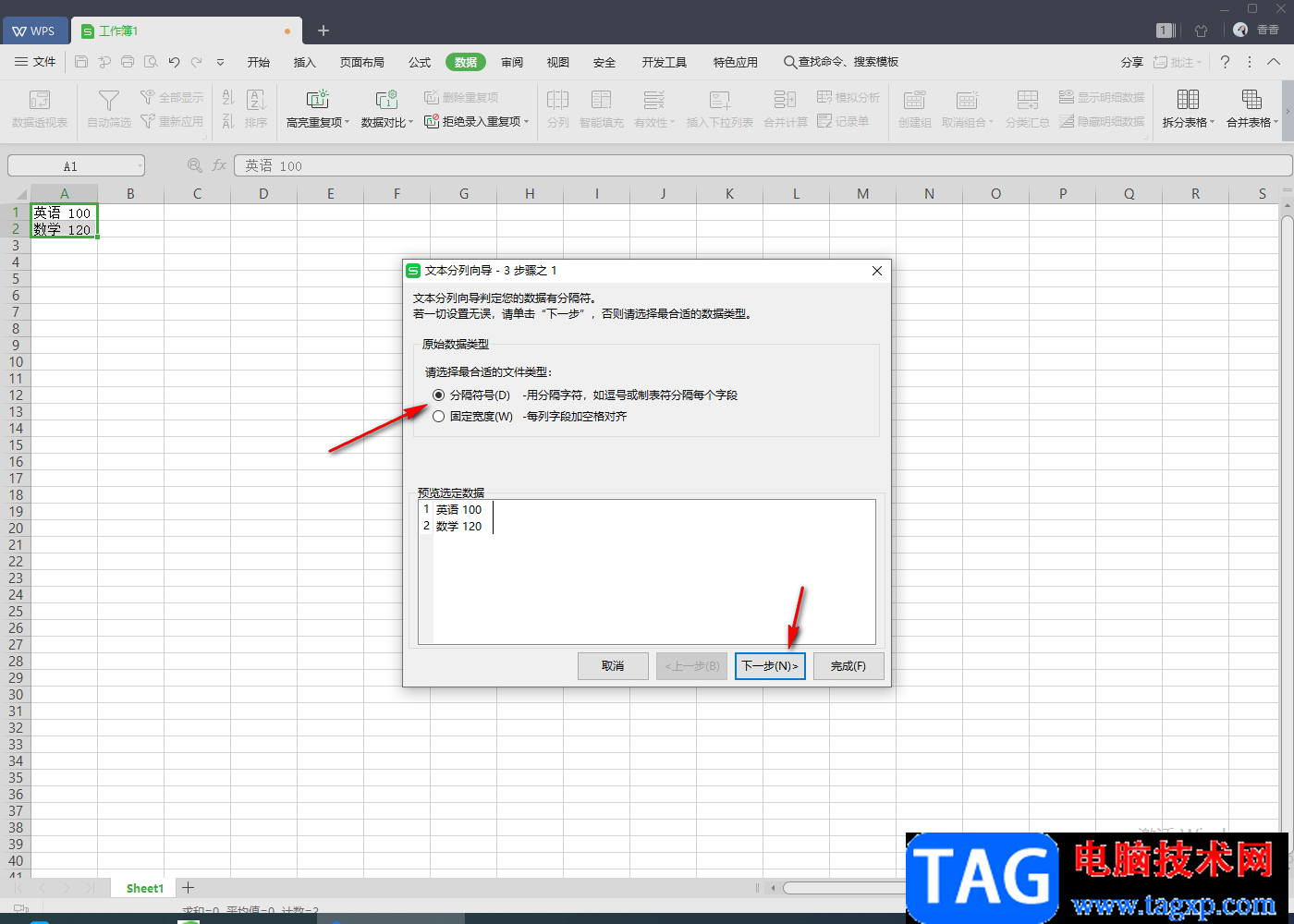Open the A1 name box dropdown

pos(140,166)
